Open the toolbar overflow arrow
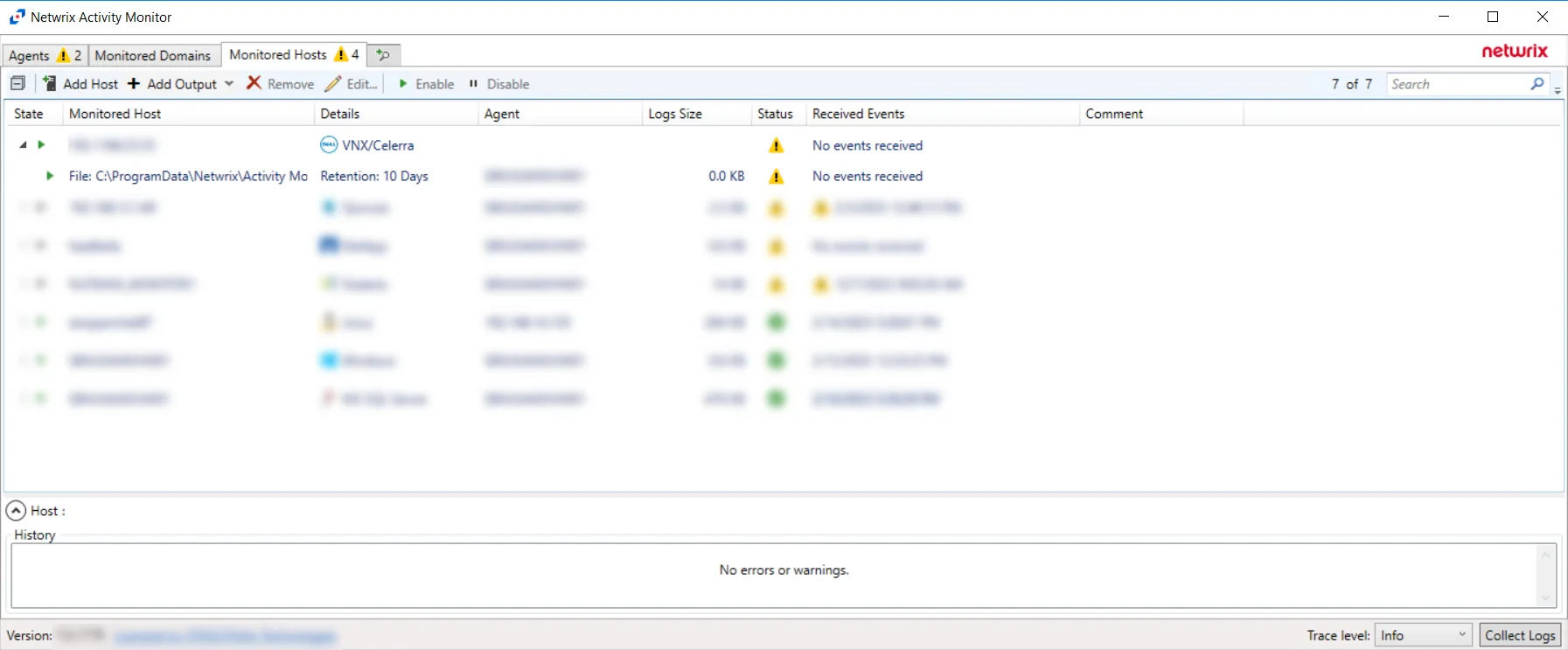The height and width of the screenshot is (650, 1568). pos(1558,90)
